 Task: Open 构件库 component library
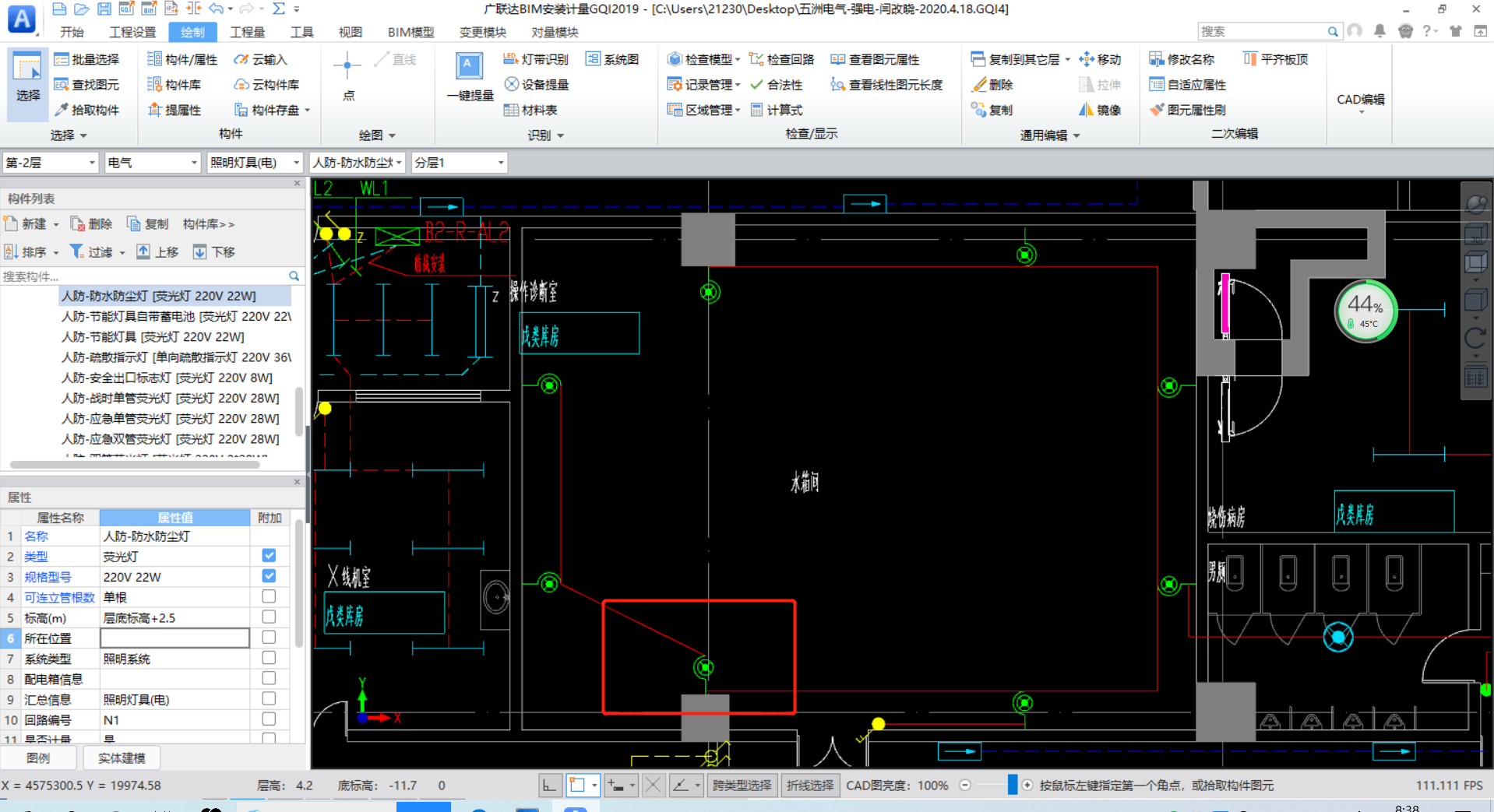174,85
